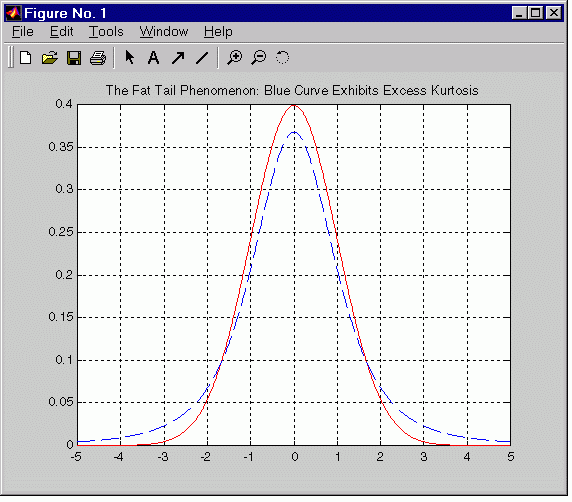Activate the Zoom Out magnifier
Image resolution: width=572 pixels, height=502 pixels.
[259, 58]
